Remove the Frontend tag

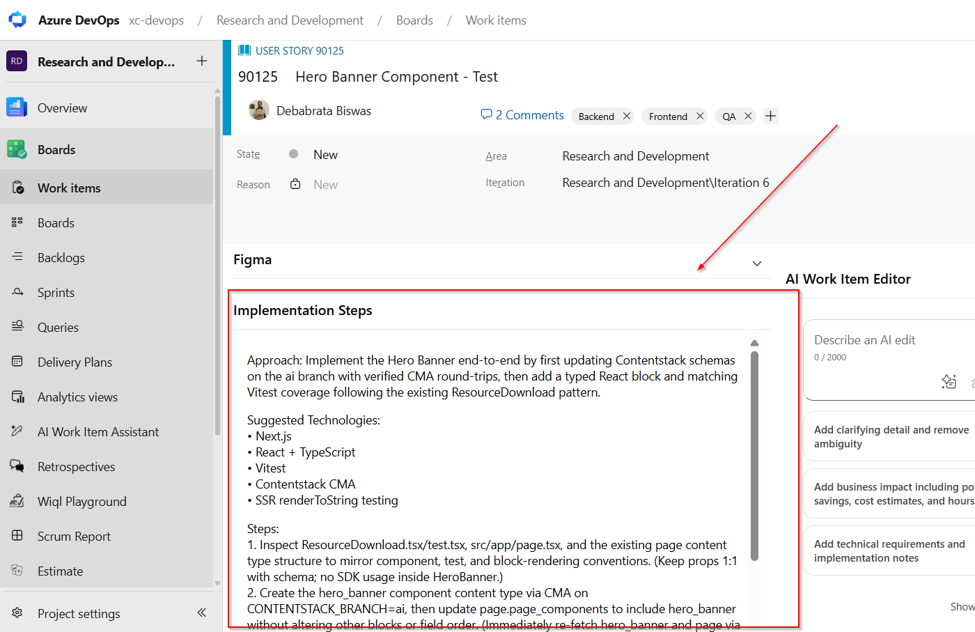pyautogui.click(x=700, y=116)
